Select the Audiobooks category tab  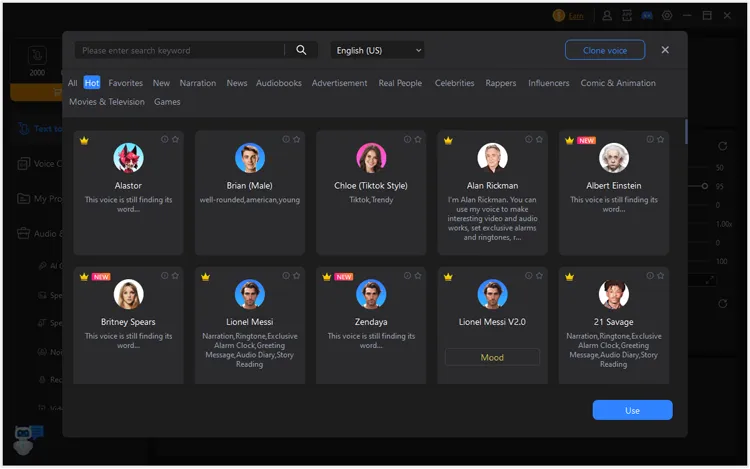pyautogui.click(x=278, y=83)
